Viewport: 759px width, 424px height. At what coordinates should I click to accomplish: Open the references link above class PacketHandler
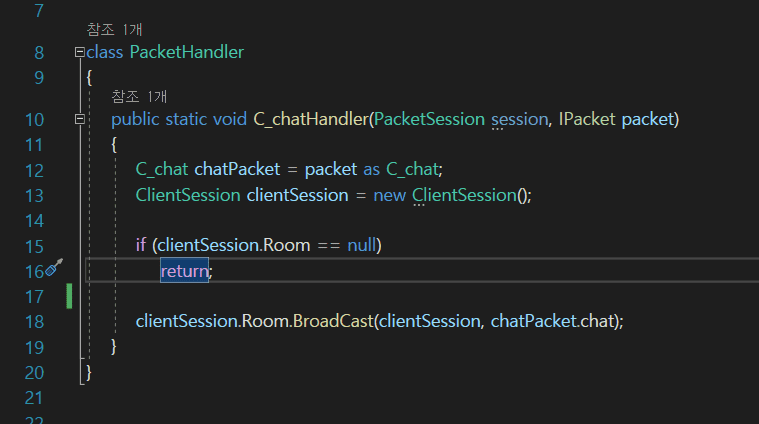(114, 30)
